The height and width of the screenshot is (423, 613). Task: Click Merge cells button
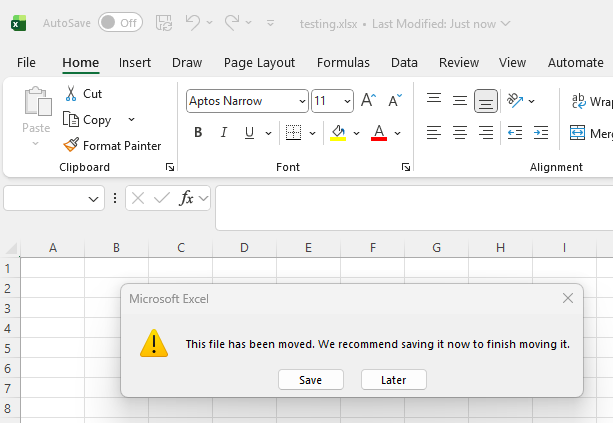(591, 133)
